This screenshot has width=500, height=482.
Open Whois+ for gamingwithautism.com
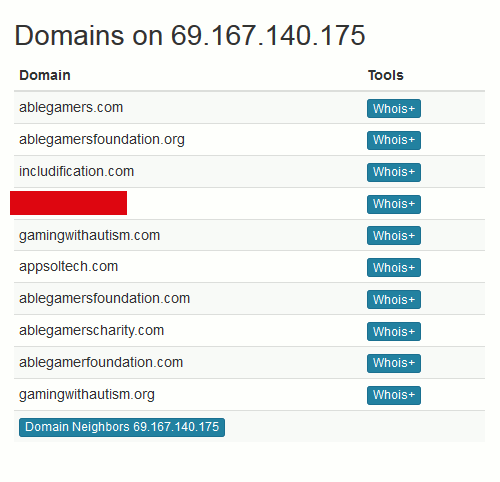(x=394, y=236)
